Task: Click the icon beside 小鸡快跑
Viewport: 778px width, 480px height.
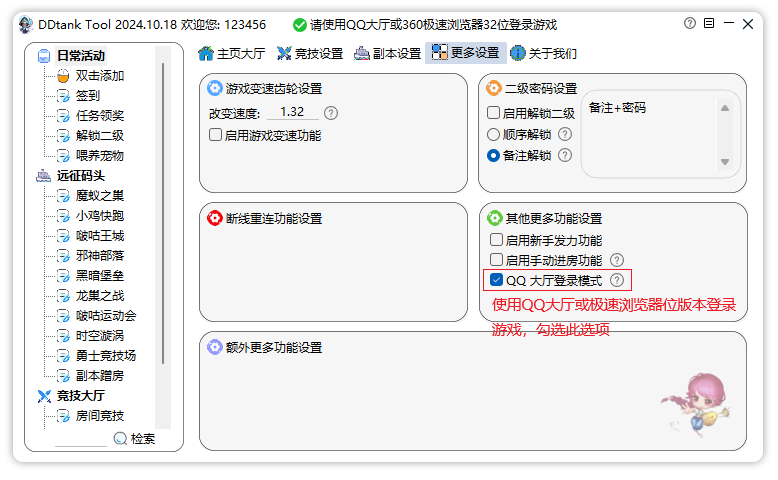Action: point(63,216)
